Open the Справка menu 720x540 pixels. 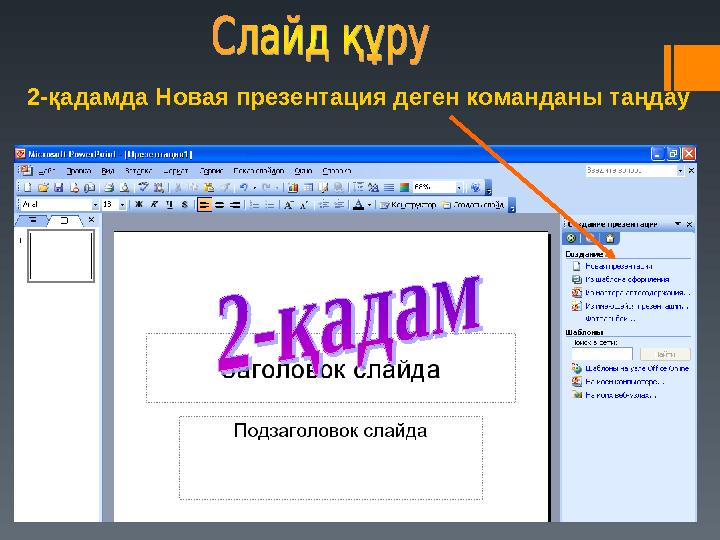pos(337,171)
